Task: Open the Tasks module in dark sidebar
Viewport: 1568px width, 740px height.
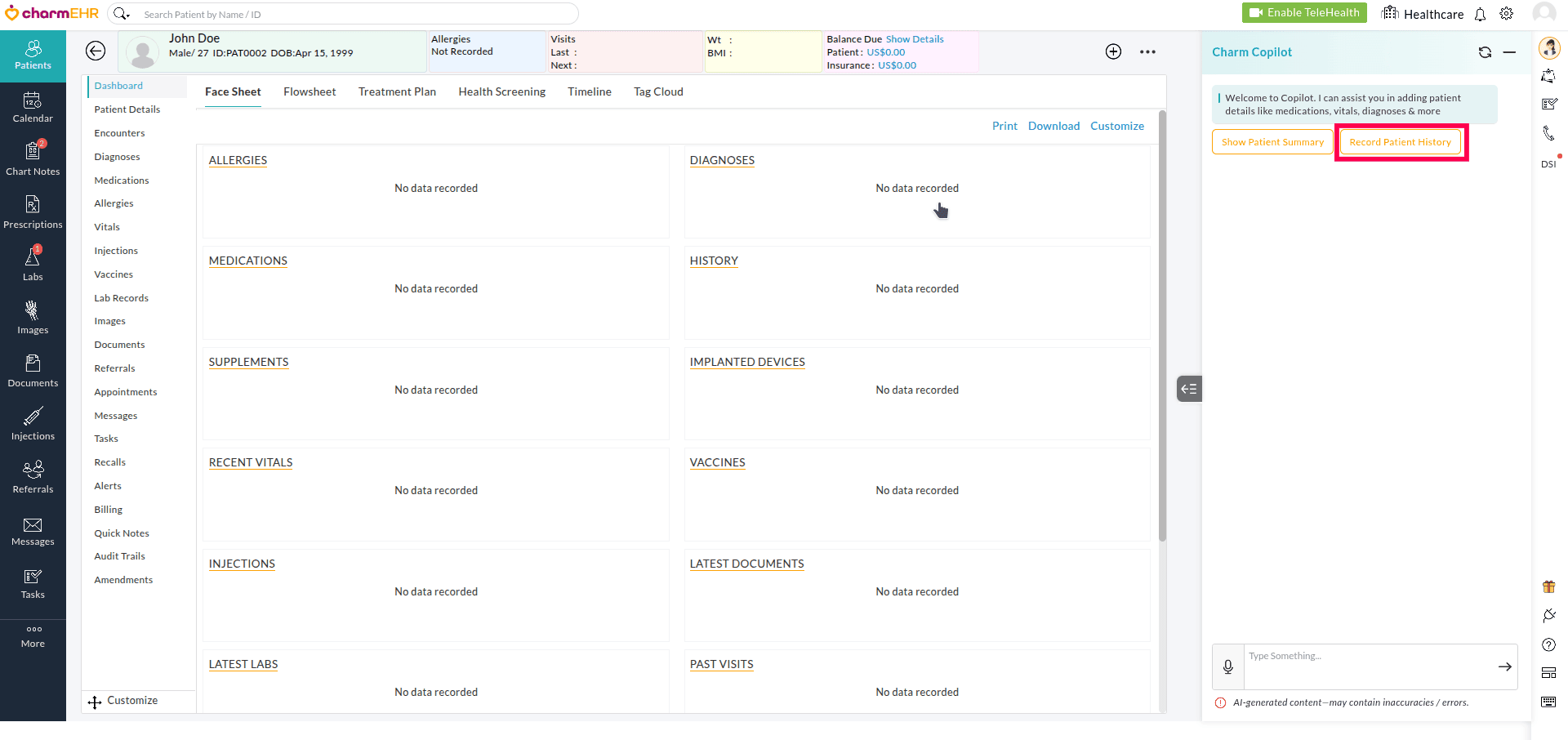Action: coord(33,584)
